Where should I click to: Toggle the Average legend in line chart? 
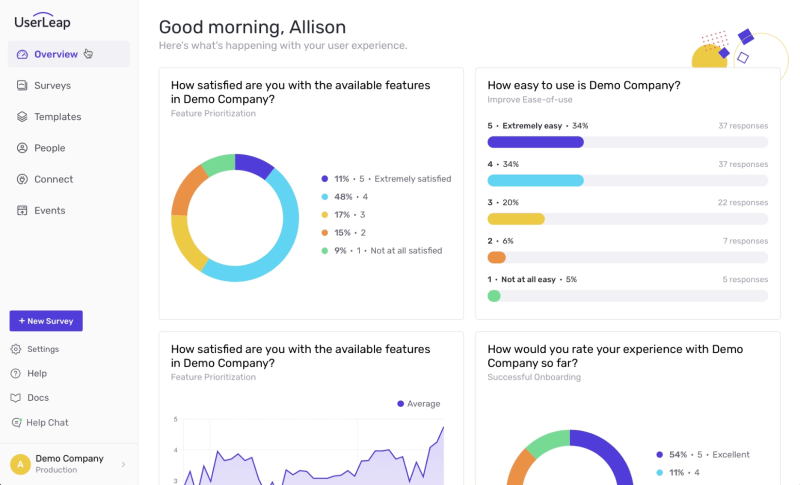(x=418, y=403)
